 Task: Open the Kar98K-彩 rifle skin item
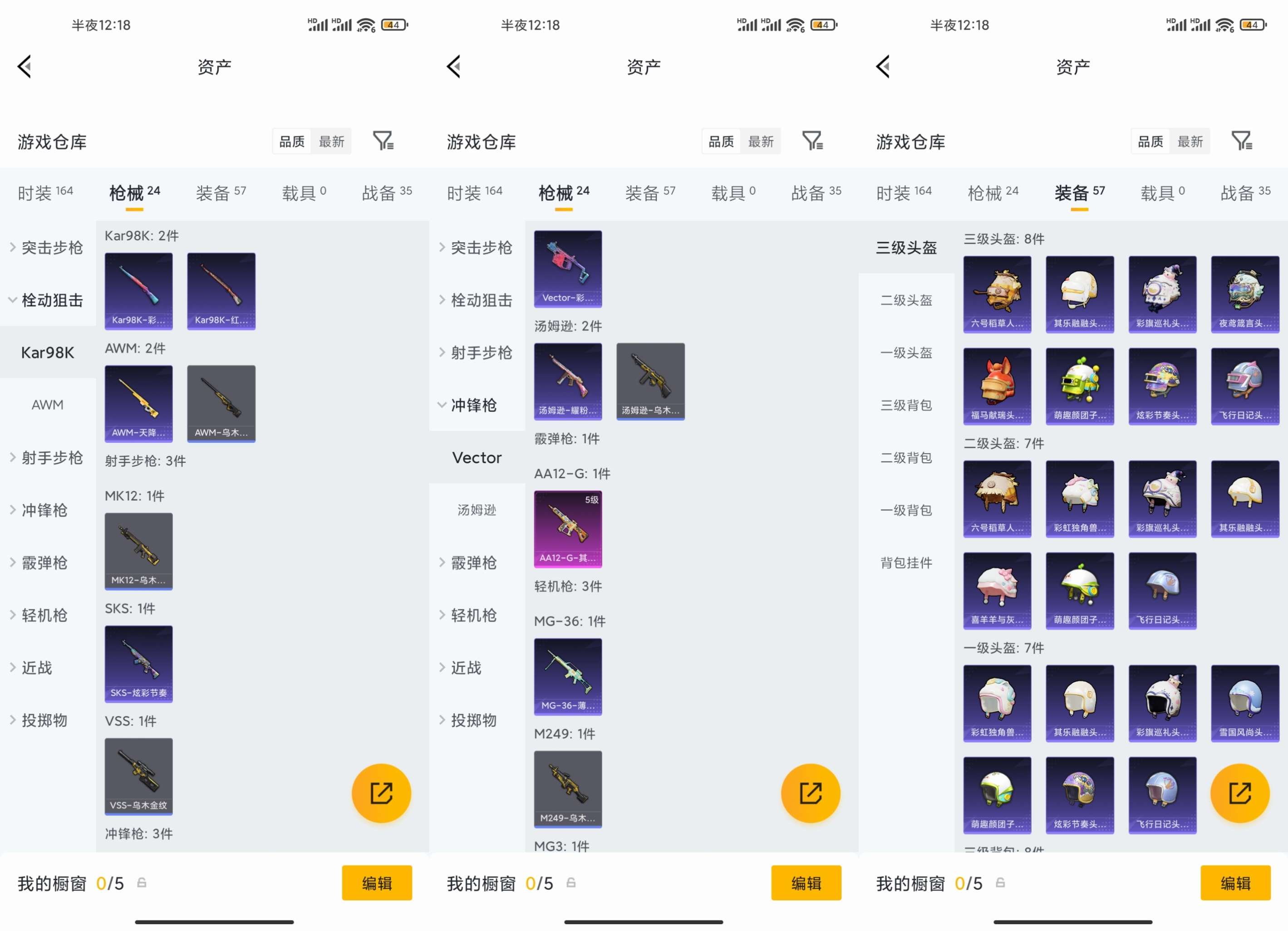click(138, 291)
